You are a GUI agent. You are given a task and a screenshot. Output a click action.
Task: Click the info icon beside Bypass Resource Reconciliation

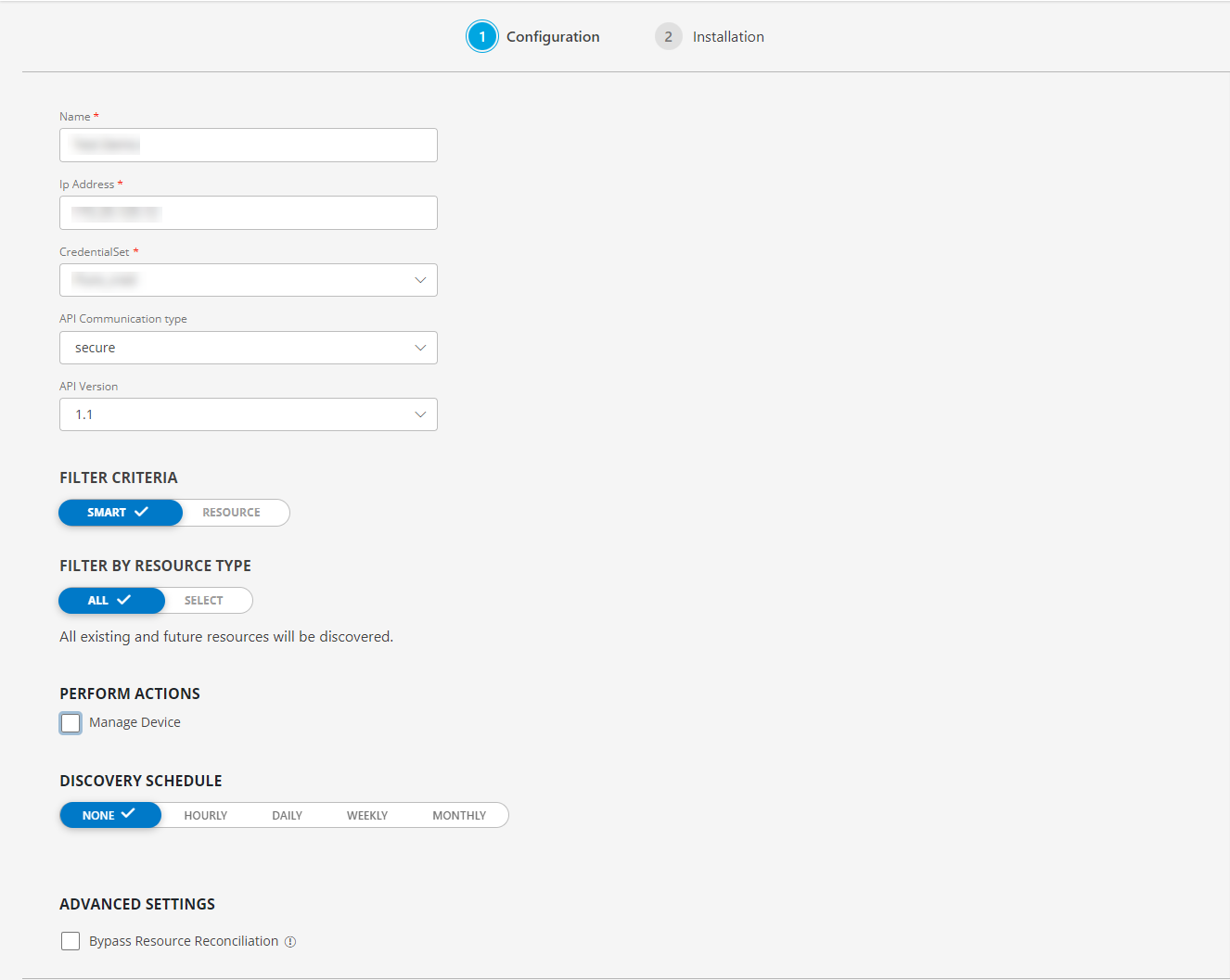[x=290, y=942]
